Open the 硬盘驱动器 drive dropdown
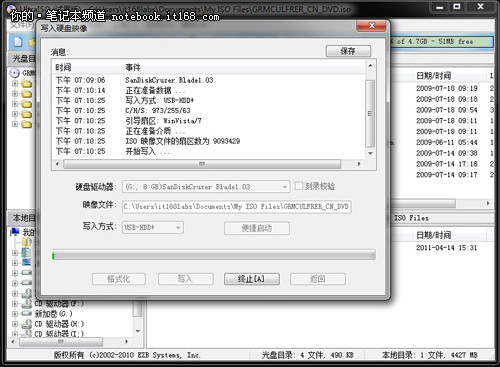 (x=284, y=187)
